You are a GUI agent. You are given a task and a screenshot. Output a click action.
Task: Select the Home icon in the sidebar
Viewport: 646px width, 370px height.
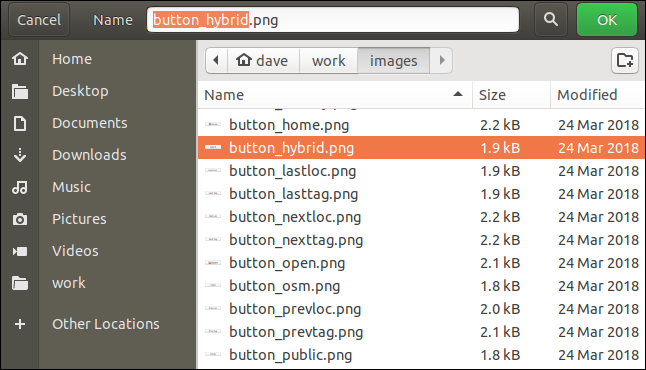tap(20, 59)
